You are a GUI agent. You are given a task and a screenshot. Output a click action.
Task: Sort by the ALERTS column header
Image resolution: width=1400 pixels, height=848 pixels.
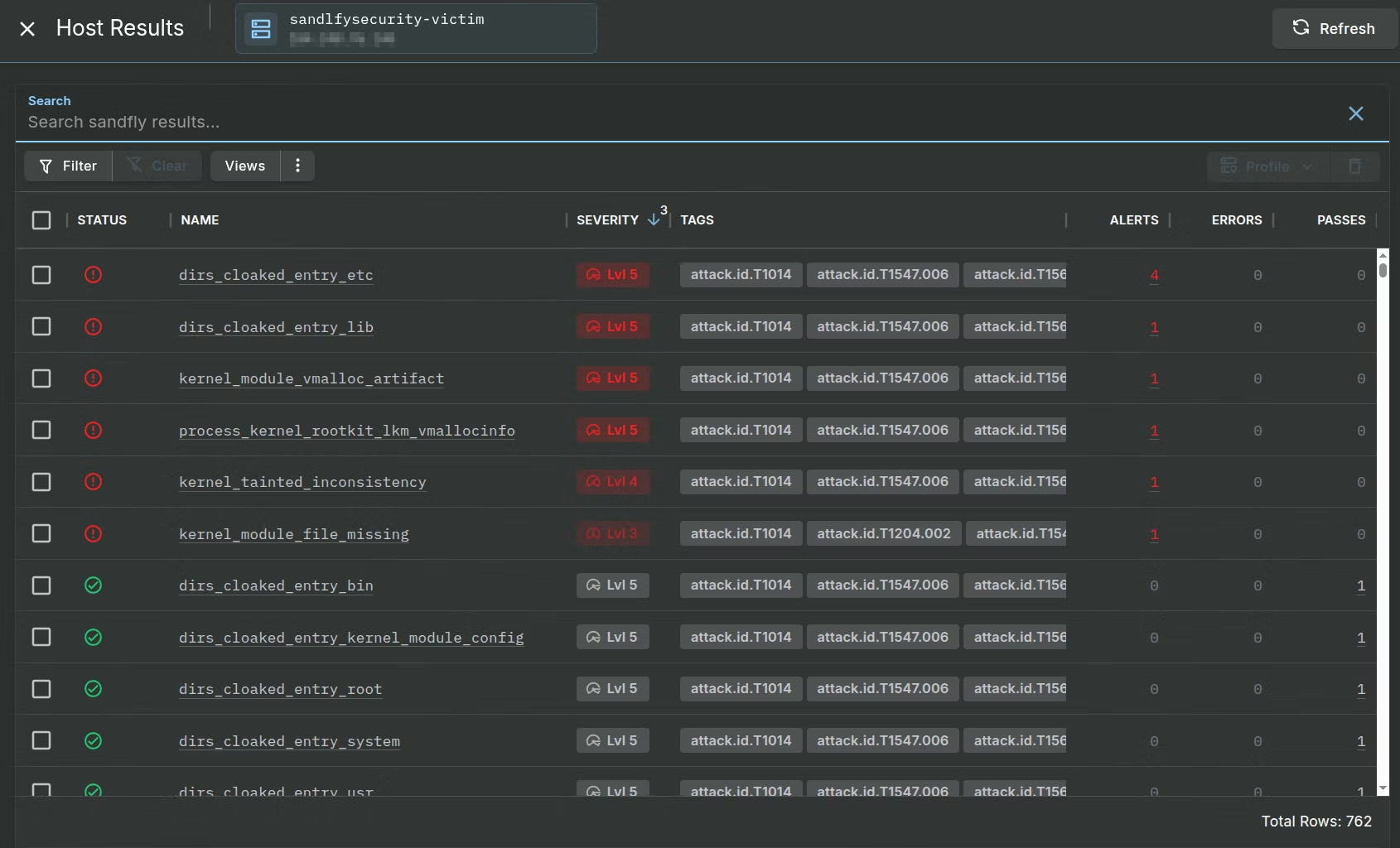1133,220
